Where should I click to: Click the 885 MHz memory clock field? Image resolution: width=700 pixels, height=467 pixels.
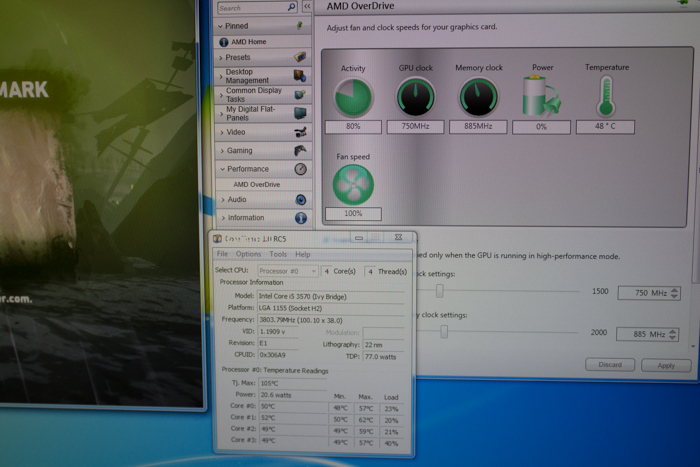click(647, 334)
